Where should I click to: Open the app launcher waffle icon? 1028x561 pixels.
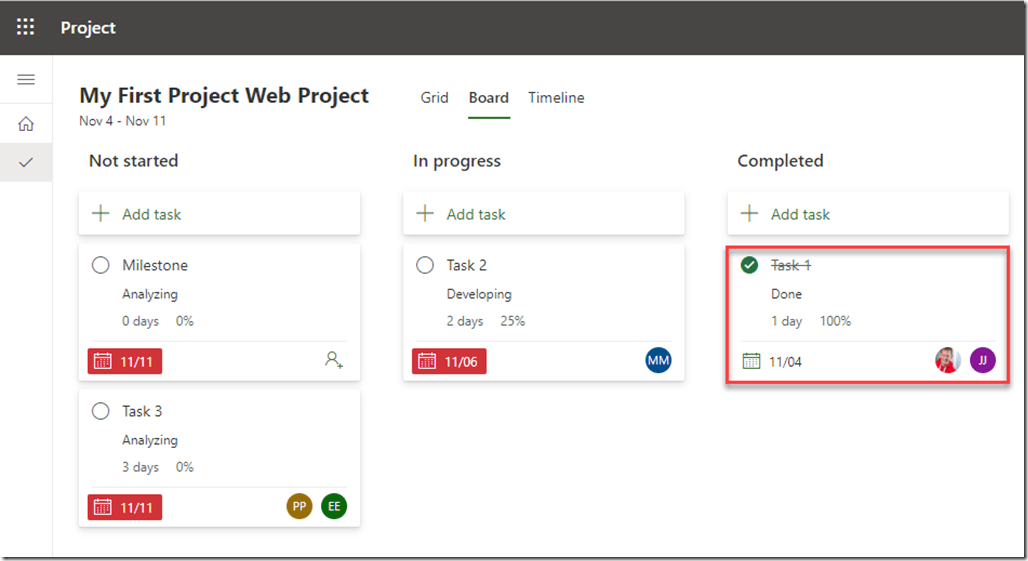click(26, 27)
